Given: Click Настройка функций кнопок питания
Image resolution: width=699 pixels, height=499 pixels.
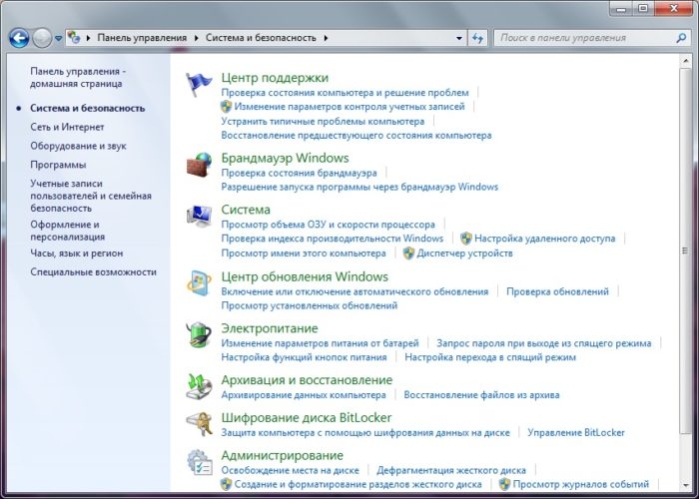Looking at the screenshot, I should (304, 357).
